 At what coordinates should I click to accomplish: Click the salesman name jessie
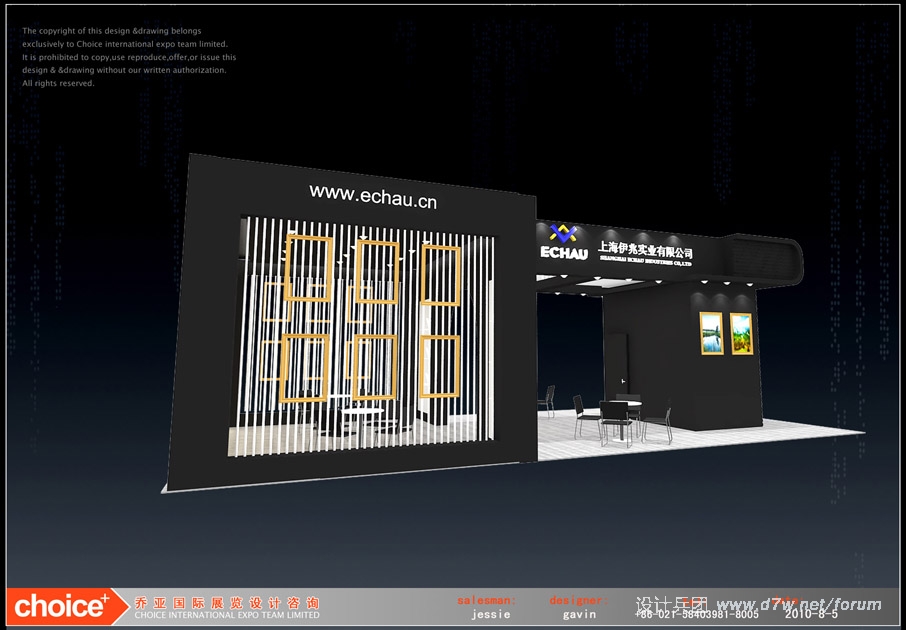click(x=491, y=614)
